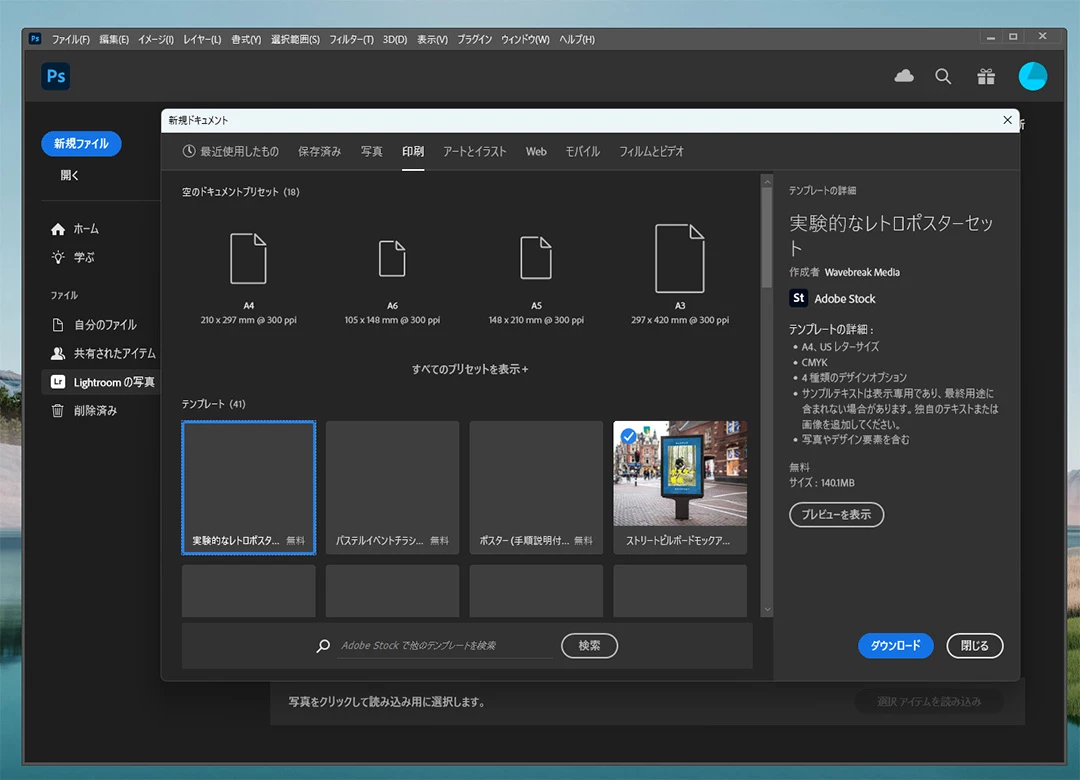This screenshot has width=1080, height=780.
Task: Click the 閉じる button
Action: click(975, 646)
